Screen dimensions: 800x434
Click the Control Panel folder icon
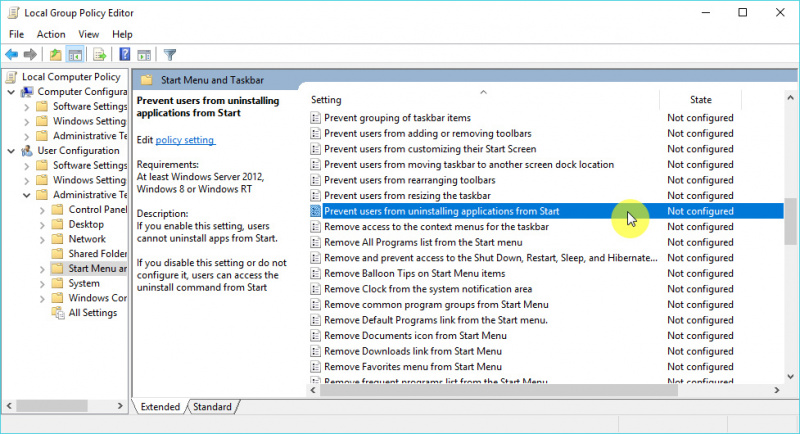(58, 210)
